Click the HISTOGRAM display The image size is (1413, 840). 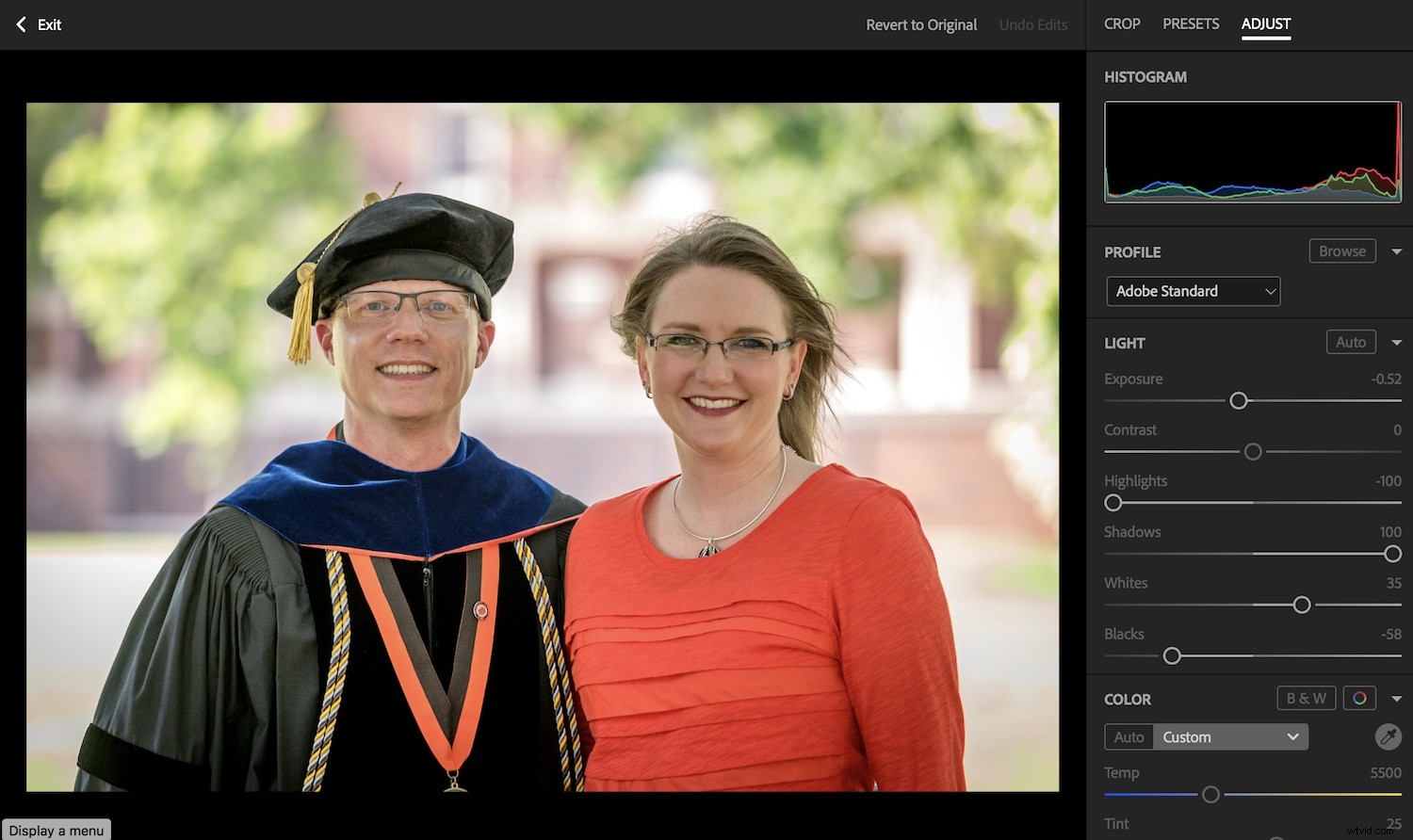coord(1251,152)
